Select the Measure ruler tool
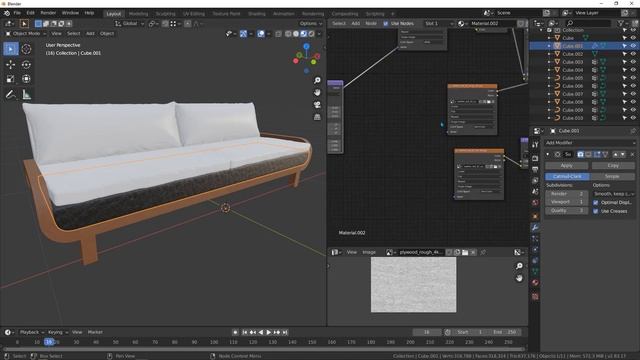Screen dimensions: 640x360 coord(26,95)
